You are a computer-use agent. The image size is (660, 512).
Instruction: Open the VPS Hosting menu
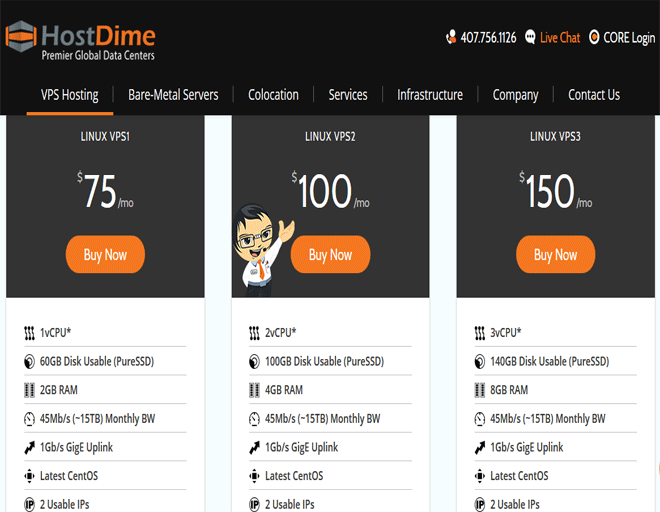pos(69,95)
